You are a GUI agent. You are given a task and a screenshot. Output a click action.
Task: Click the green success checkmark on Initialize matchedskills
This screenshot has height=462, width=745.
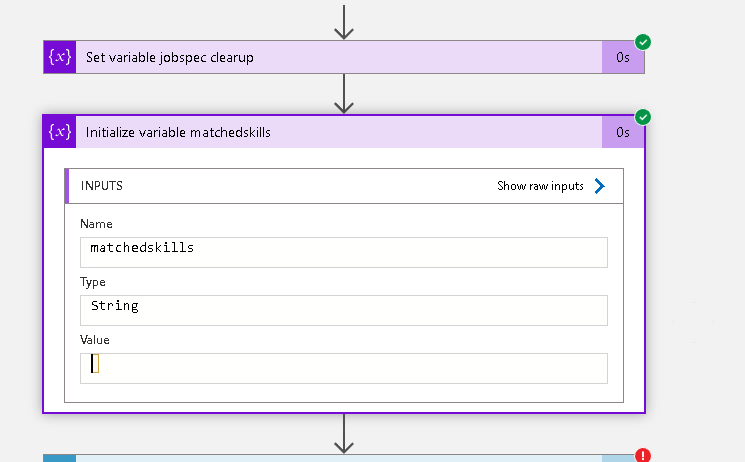point(643,117)
